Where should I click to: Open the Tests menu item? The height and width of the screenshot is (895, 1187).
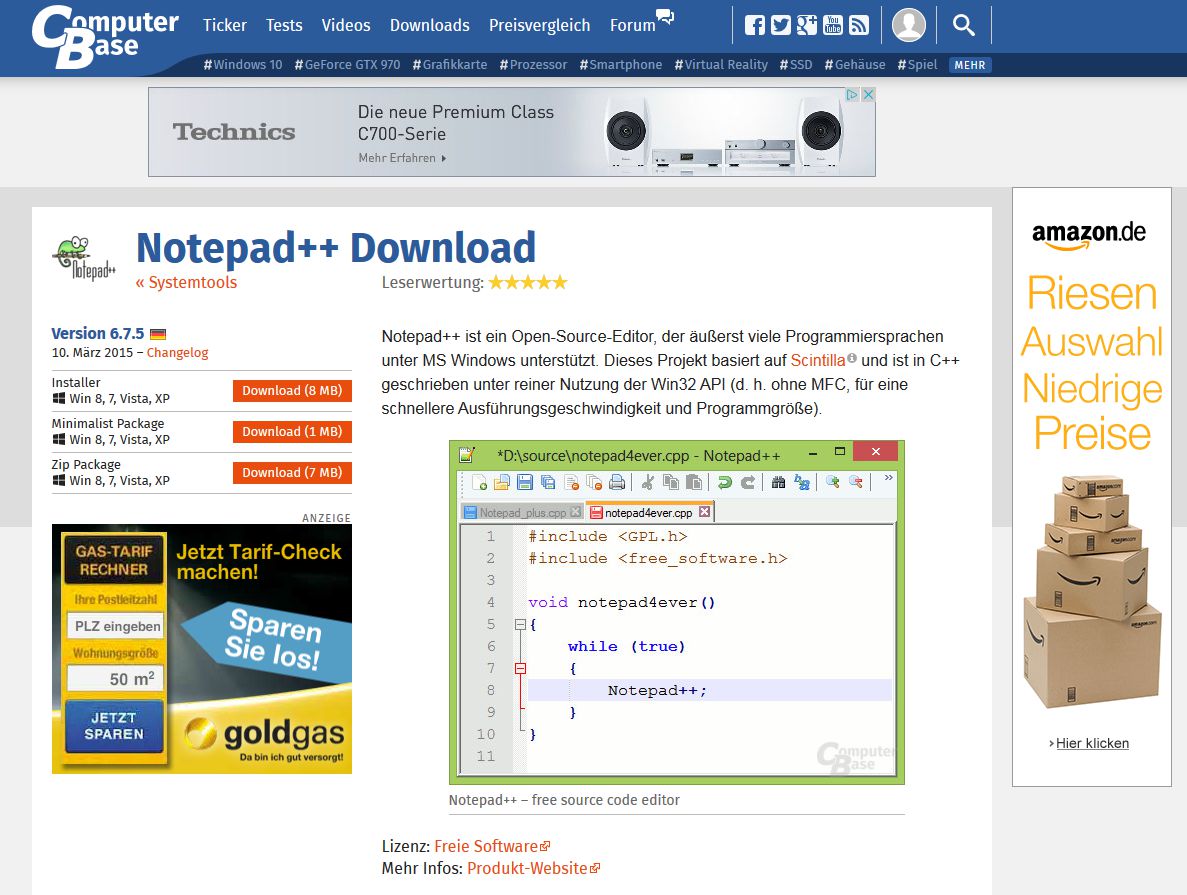pos(284,25)
